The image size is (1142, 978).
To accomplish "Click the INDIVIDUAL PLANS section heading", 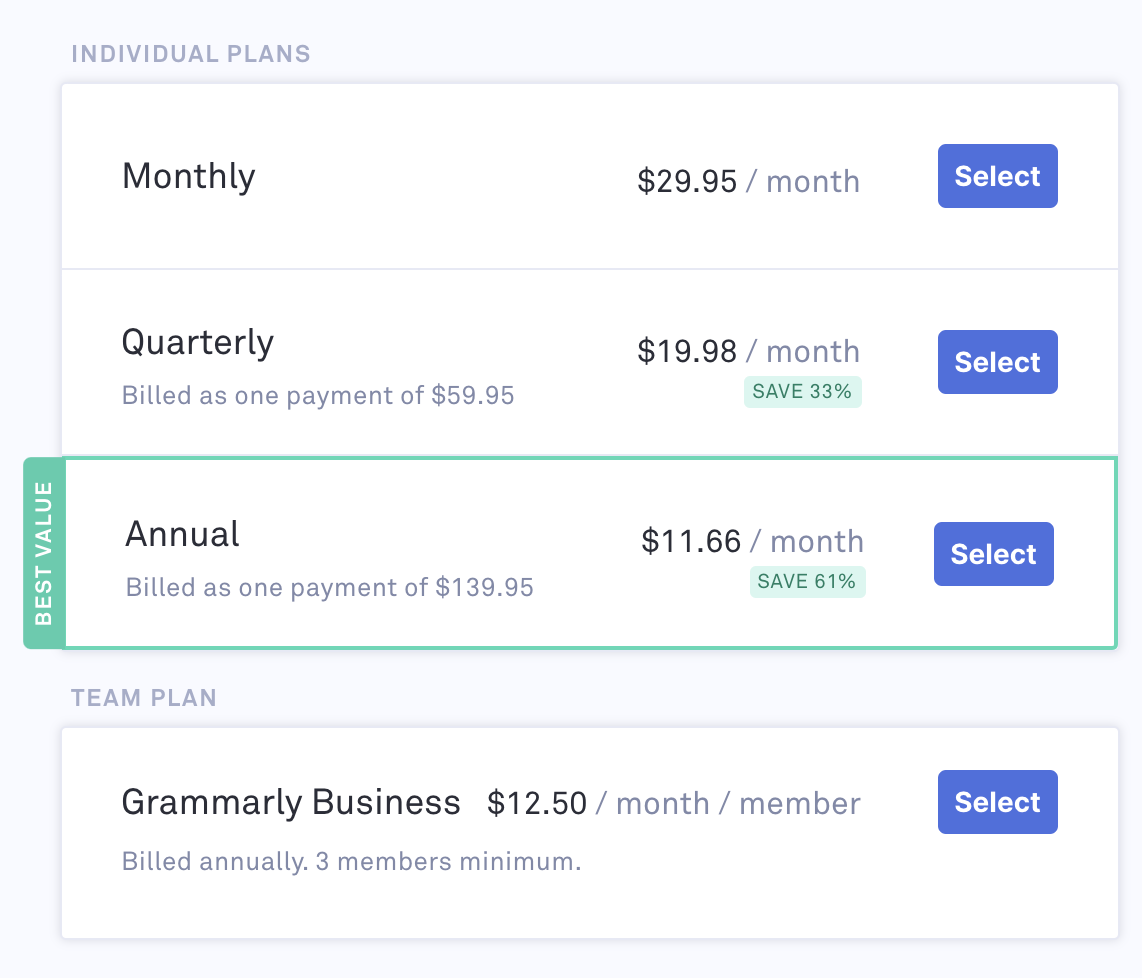I will pyautogui.click(x=191, y=54).
